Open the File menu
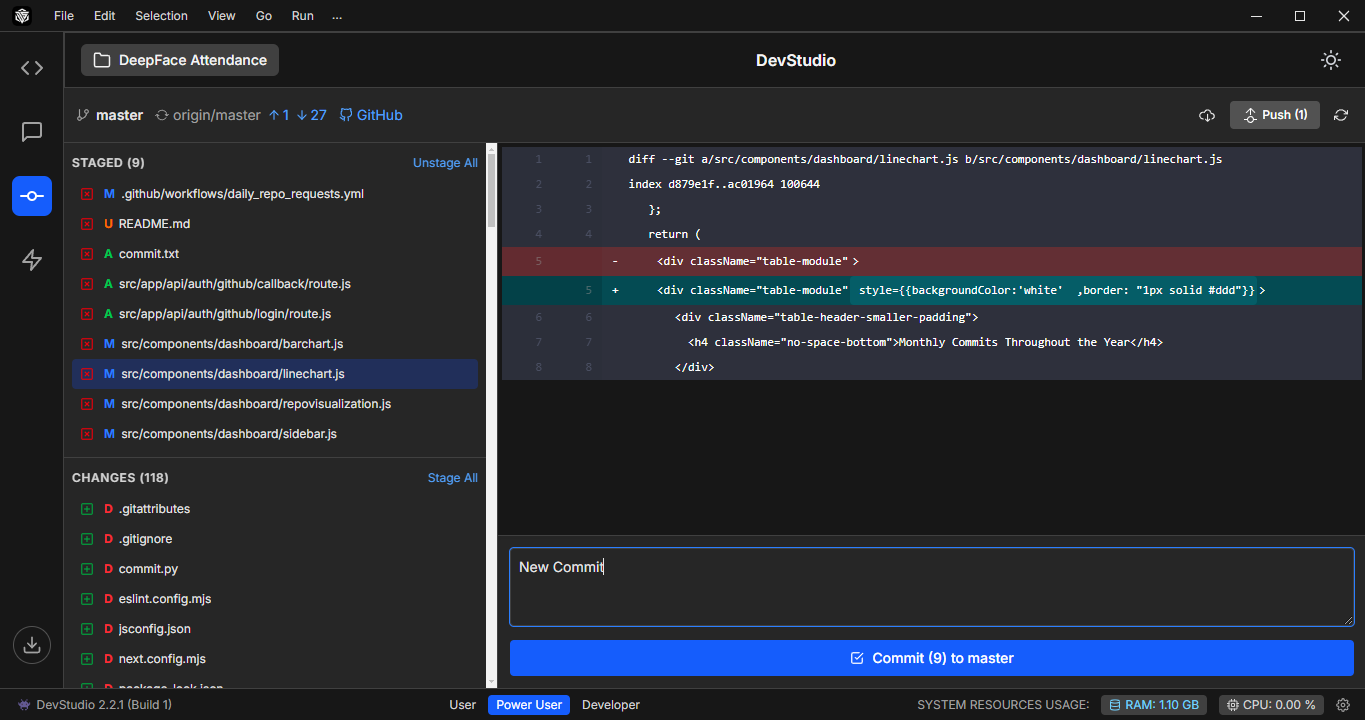This screenshot has height=720, width=1365. (64, 16)
